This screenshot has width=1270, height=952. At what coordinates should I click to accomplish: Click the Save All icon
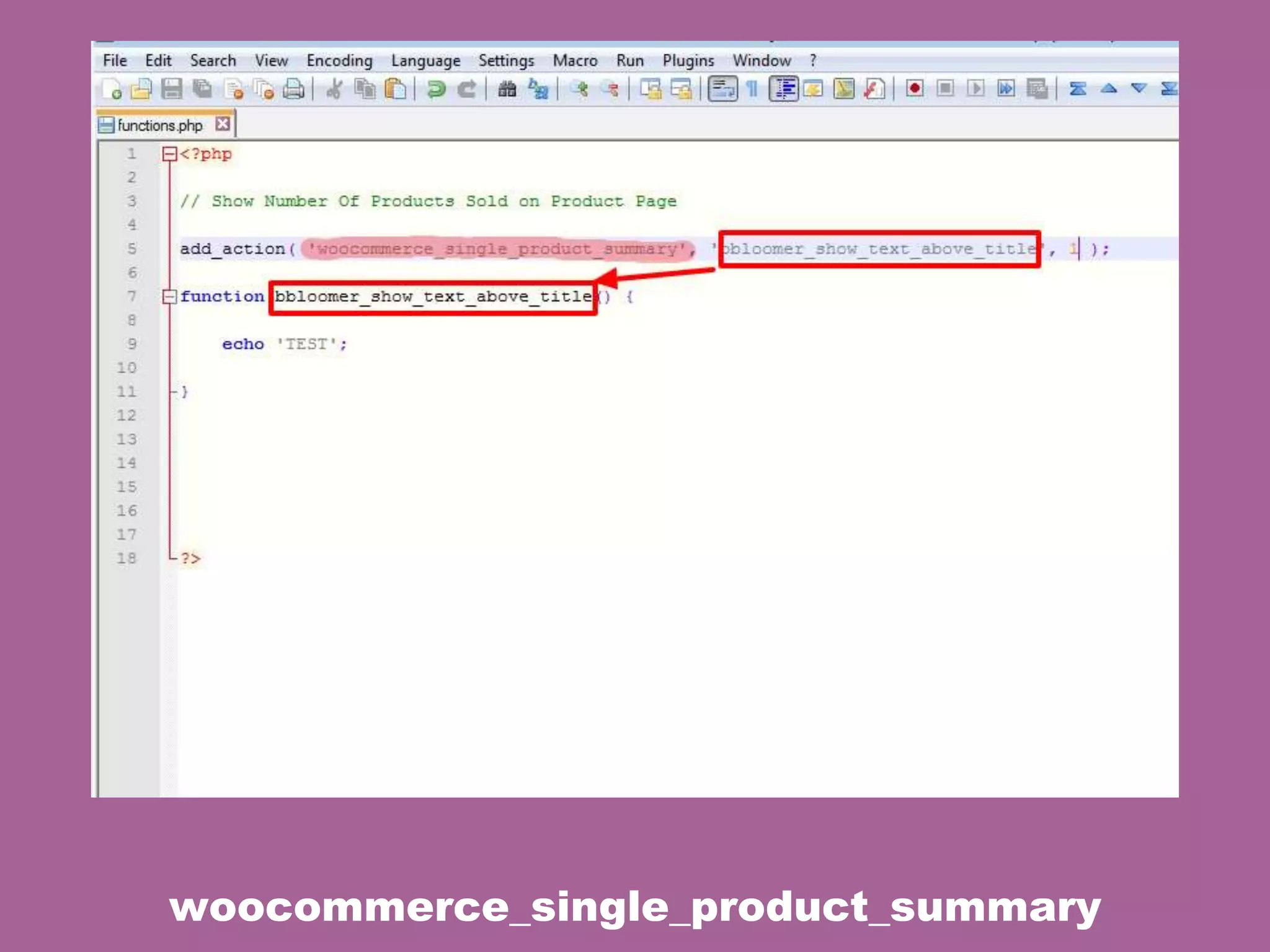point(202,89)
